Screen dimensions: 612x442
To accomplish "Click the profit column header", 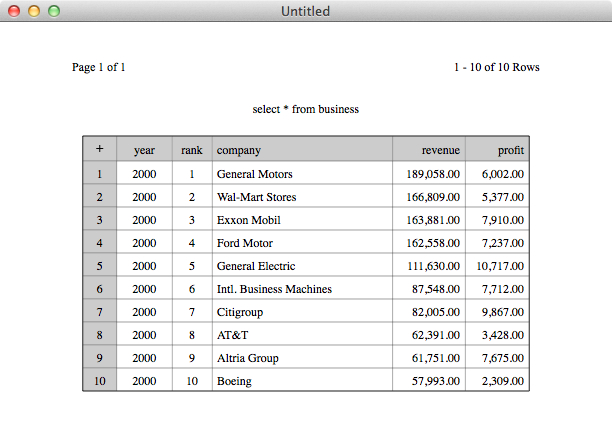I will 497,150.
